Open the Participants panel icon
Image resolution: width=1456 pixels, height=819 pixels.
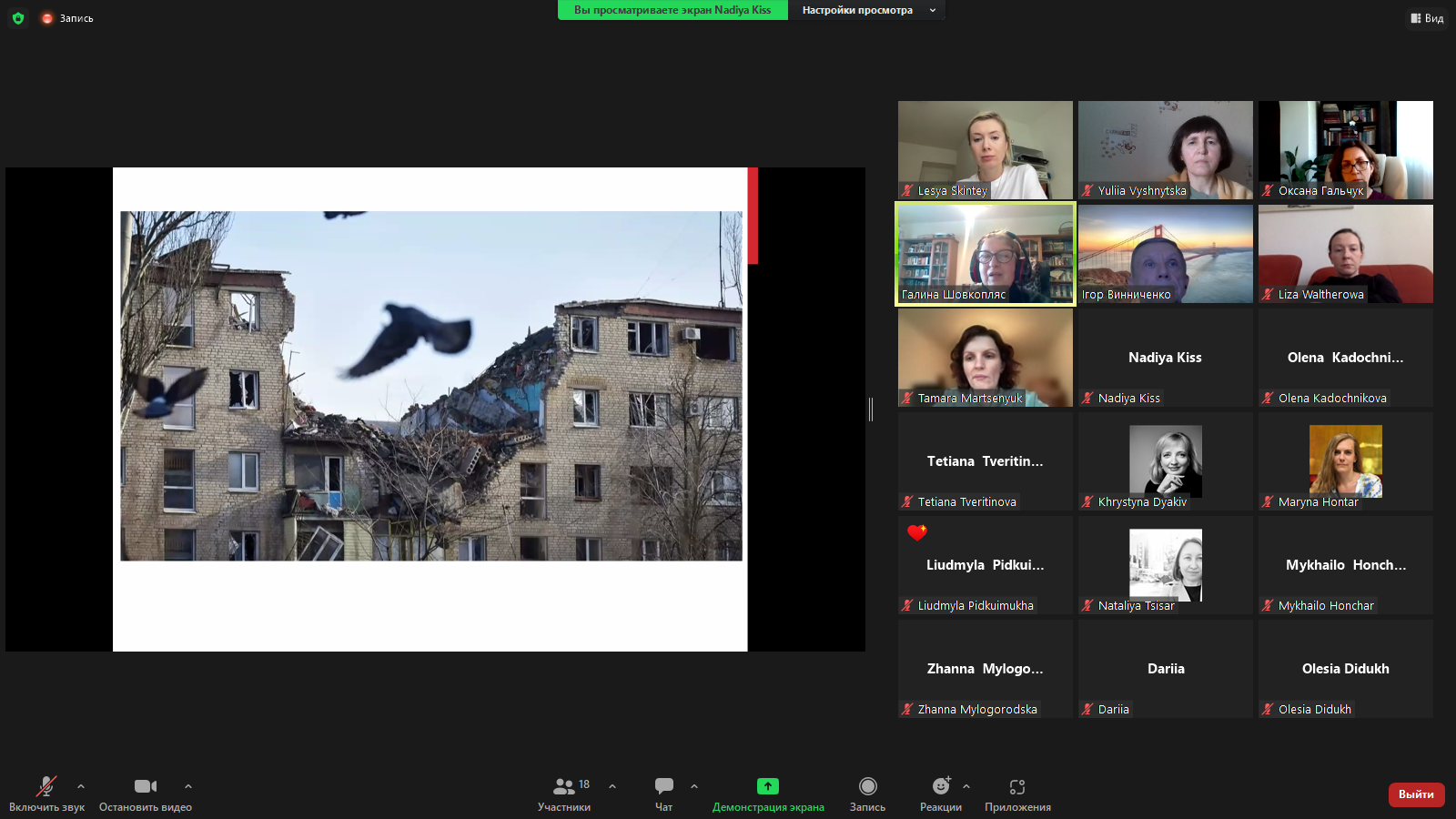tap(563, 786)
